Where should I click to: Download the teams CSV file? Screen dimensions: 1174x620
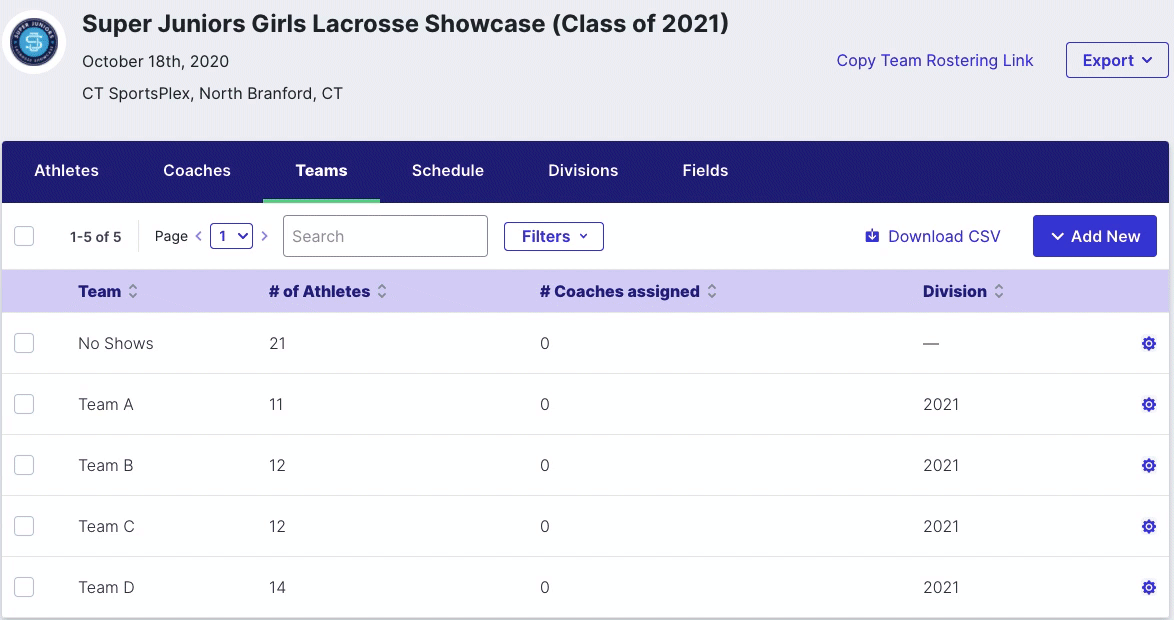click(933, 237)
